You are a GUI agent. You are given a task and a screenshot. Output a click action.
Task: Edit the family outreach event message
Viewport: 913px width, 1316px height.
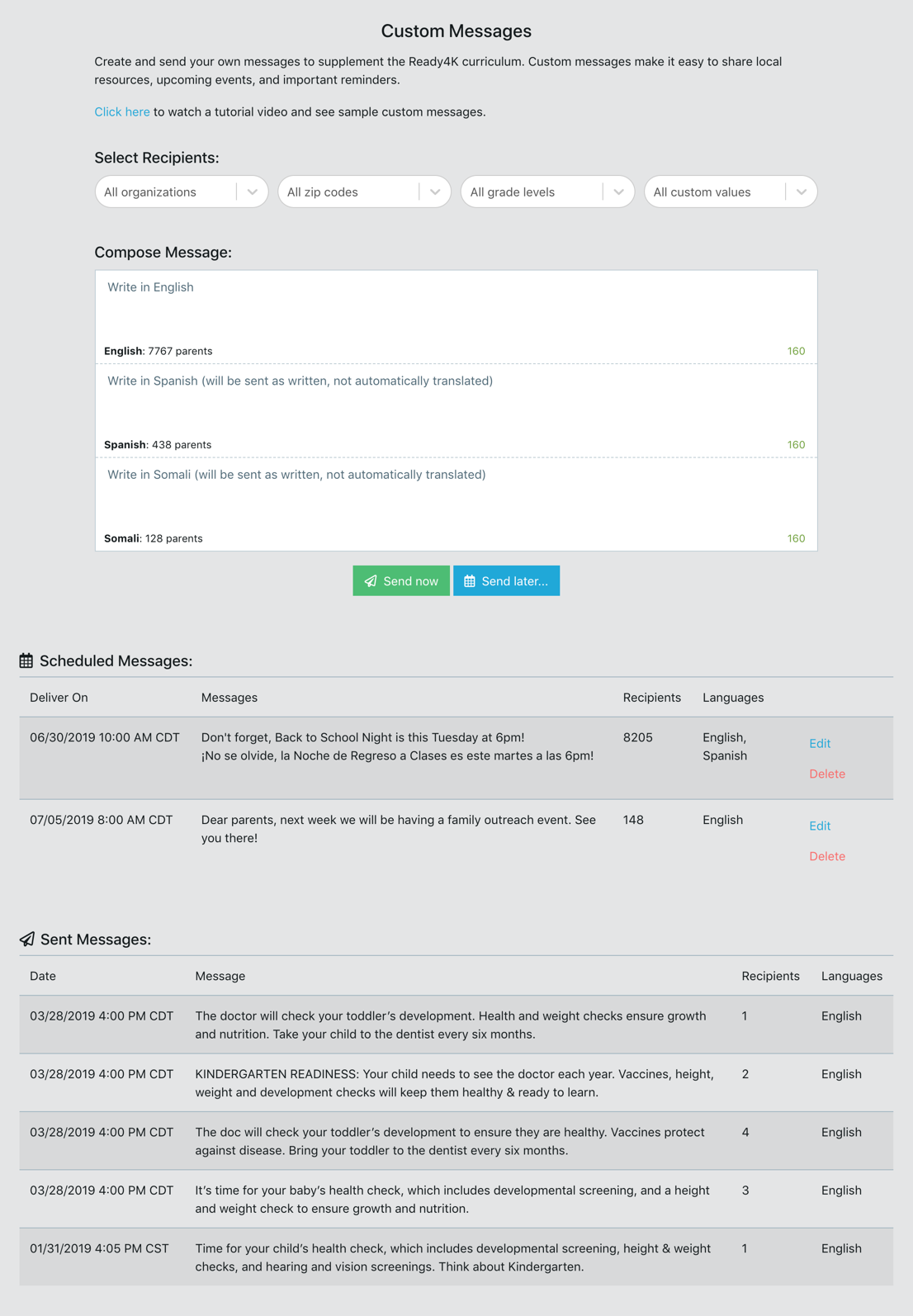click(820, 826)
